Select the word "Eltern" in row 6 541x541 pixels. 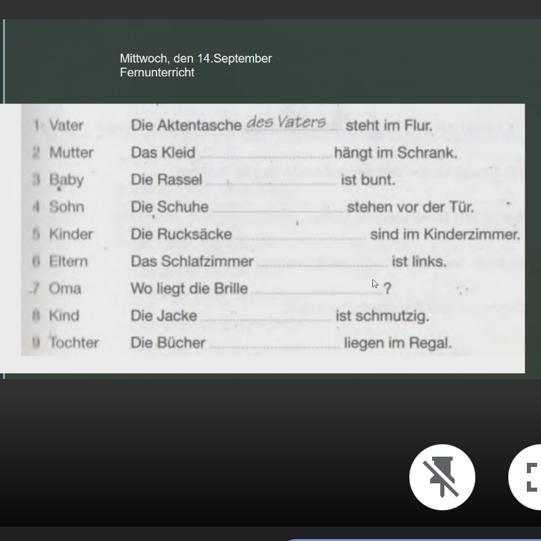68,262
